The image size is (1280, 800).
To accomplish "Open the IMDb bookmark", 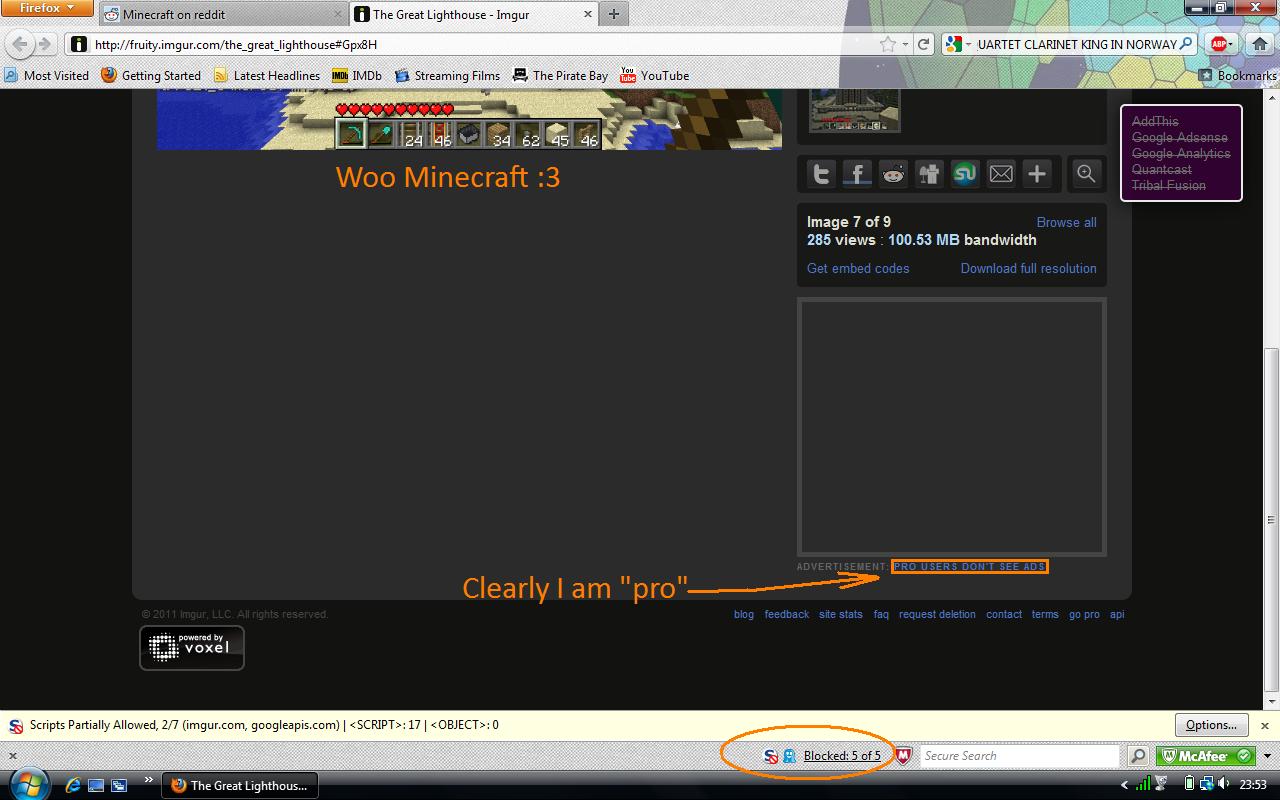I will tap(357, 75).
